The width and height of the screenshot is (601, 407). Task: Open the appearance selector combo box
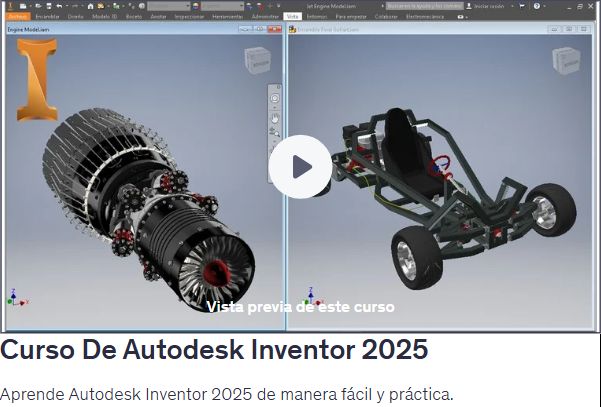223,6
